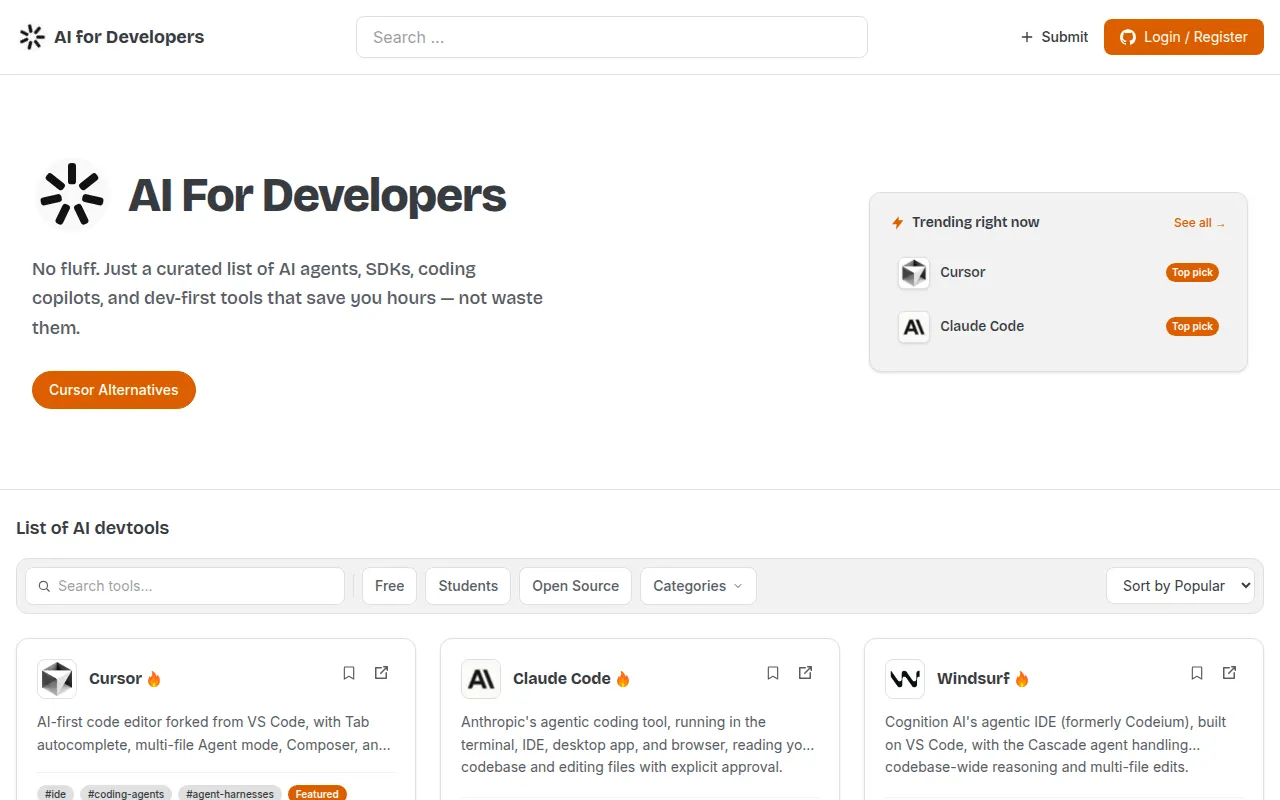Filter by the #coding-agents tag
This screenshot has width=1280, height=800.
tap(126, 794)
